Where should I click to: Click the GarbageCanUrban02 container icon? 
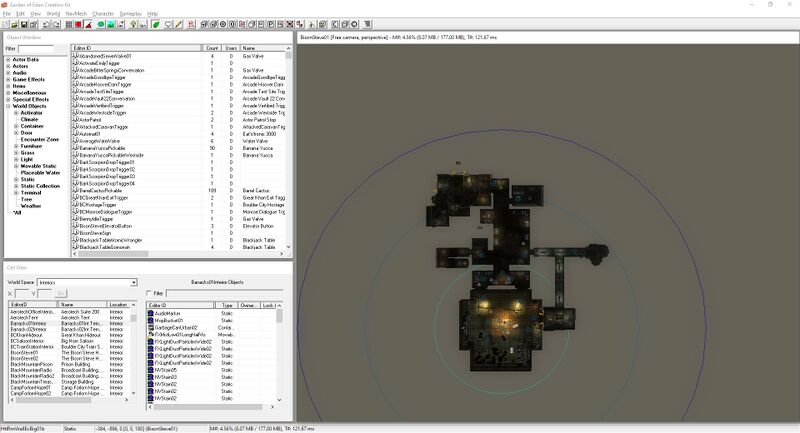tap(151, 327)
